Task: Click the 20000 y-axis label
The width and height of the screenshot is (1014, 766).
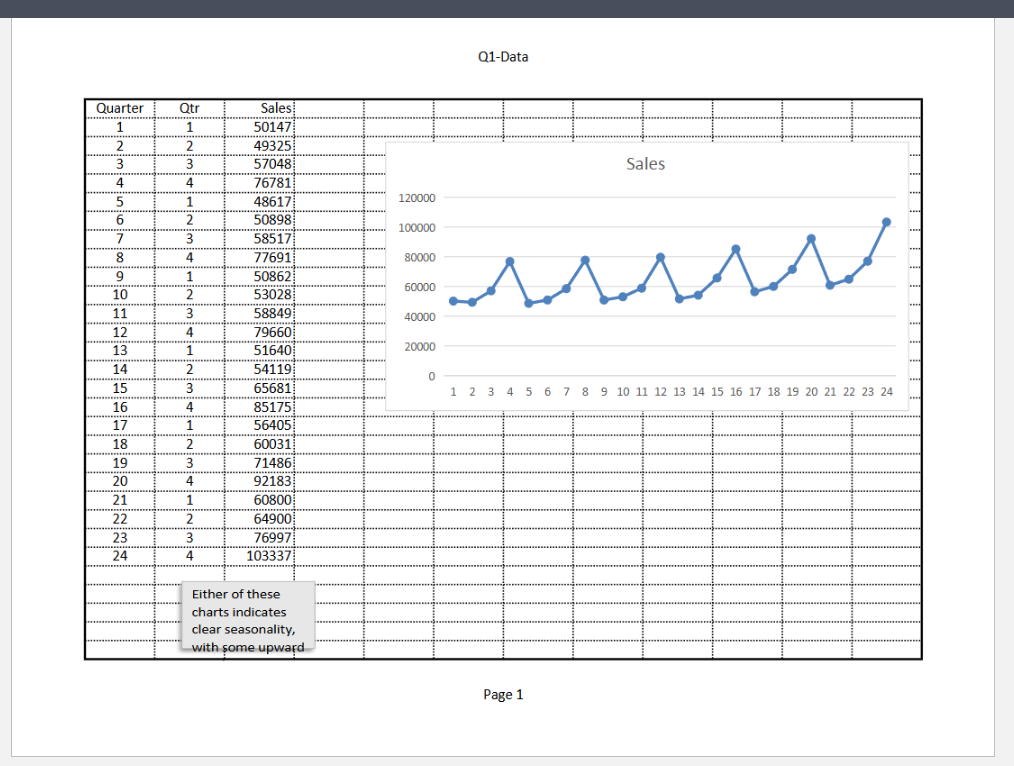Action: click(x=420, y=346)
